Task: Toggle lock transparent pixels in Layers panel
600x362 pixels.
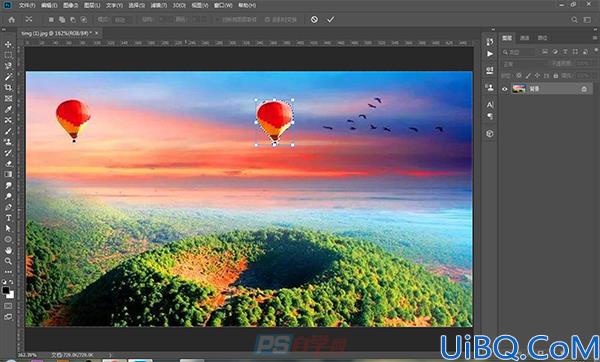Action: coord(518,76)
